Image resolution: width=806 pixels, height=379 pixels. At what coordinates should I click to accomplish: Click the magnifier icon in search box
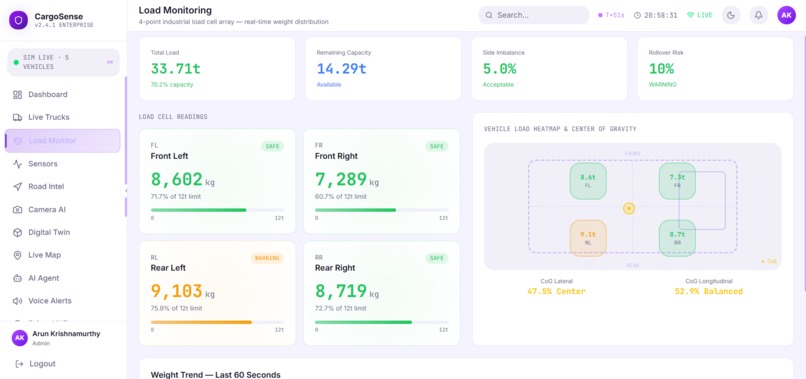point(489,15)
